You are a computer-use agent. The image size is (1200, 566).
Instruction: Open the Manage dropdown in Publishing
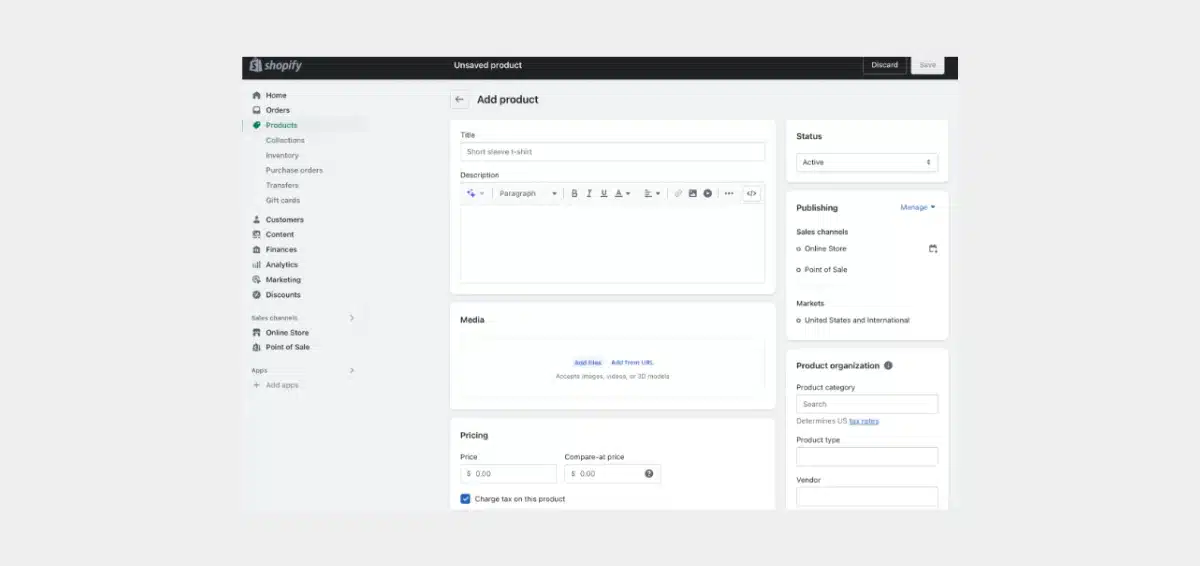[918, 207]
